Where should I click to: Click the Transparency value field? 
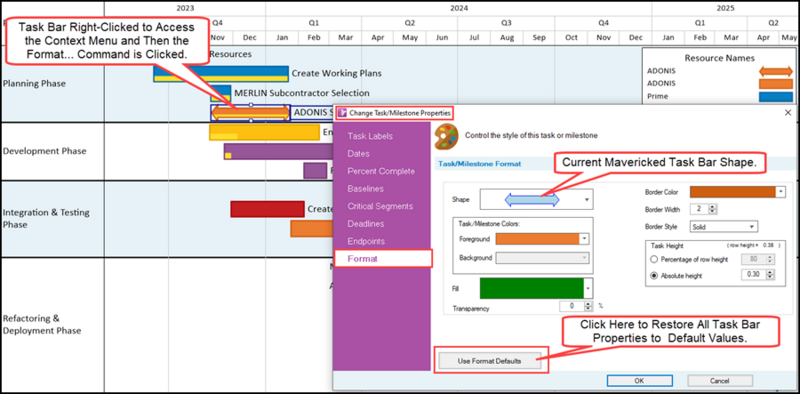point(571,306)
